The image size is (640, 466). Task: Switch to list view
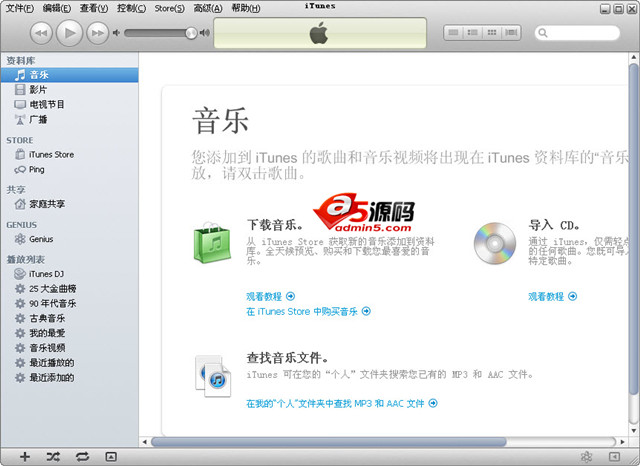coord(453,33)
